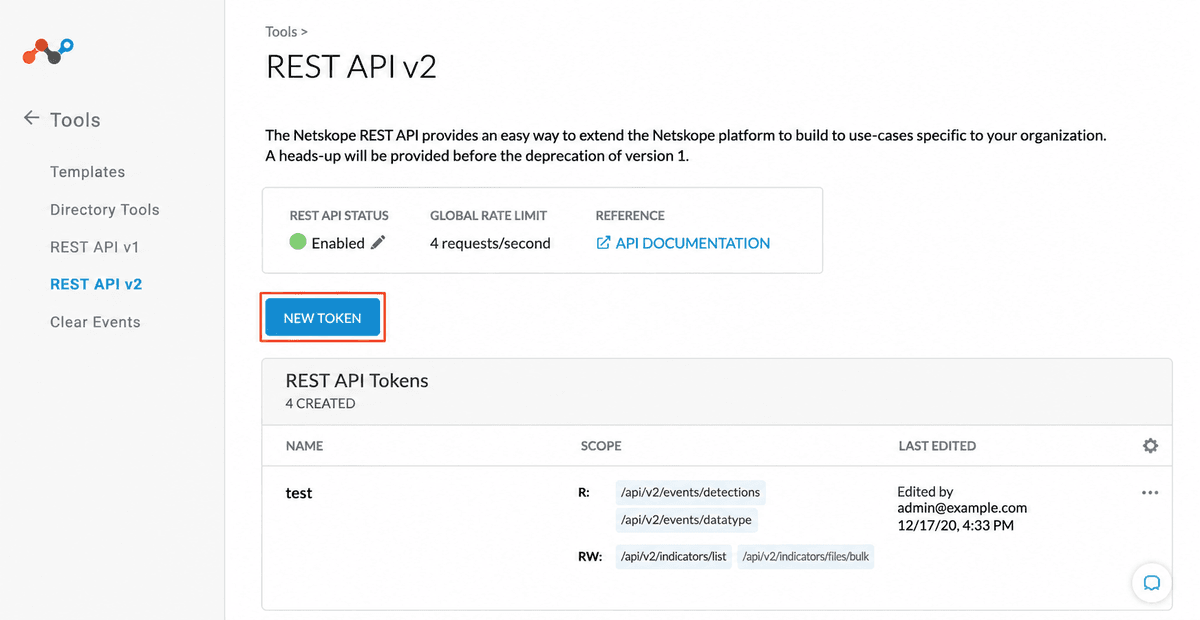
Task: Click the Tools heading in sidebar
Action: tap(75, 119)
